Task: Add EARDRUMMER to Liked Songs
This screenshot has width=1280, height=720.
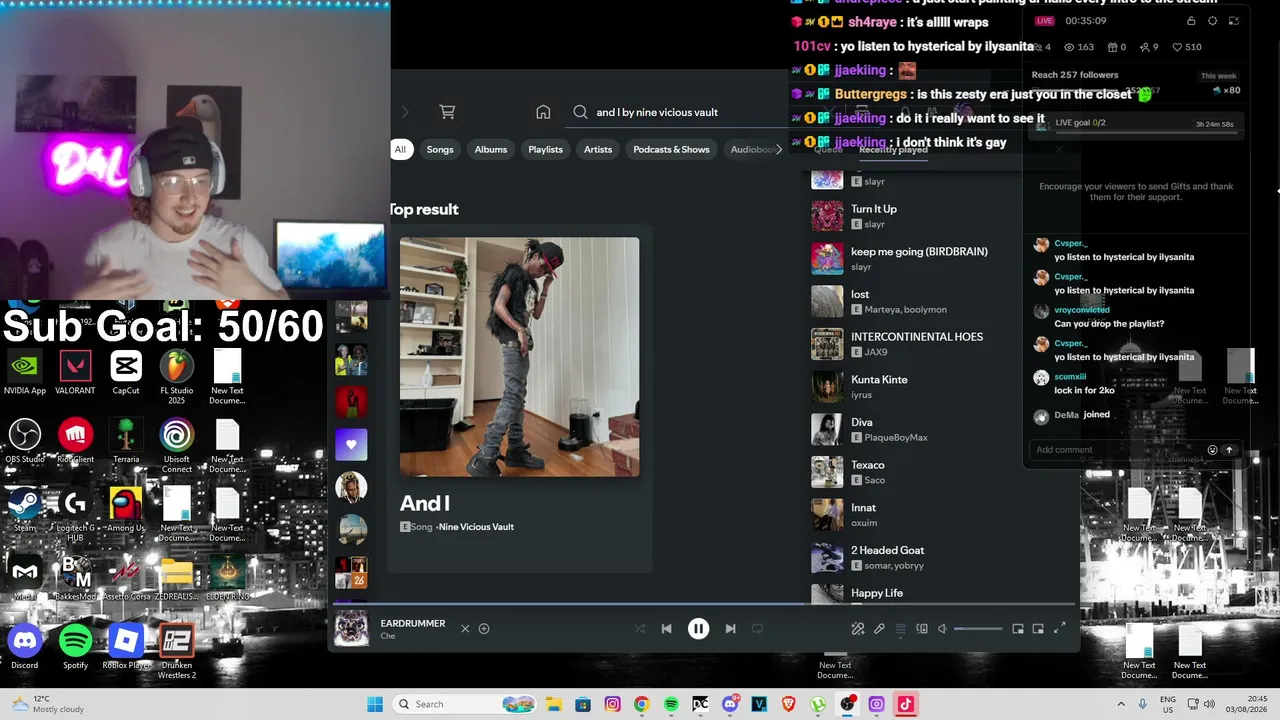Action: click(484, 629)
